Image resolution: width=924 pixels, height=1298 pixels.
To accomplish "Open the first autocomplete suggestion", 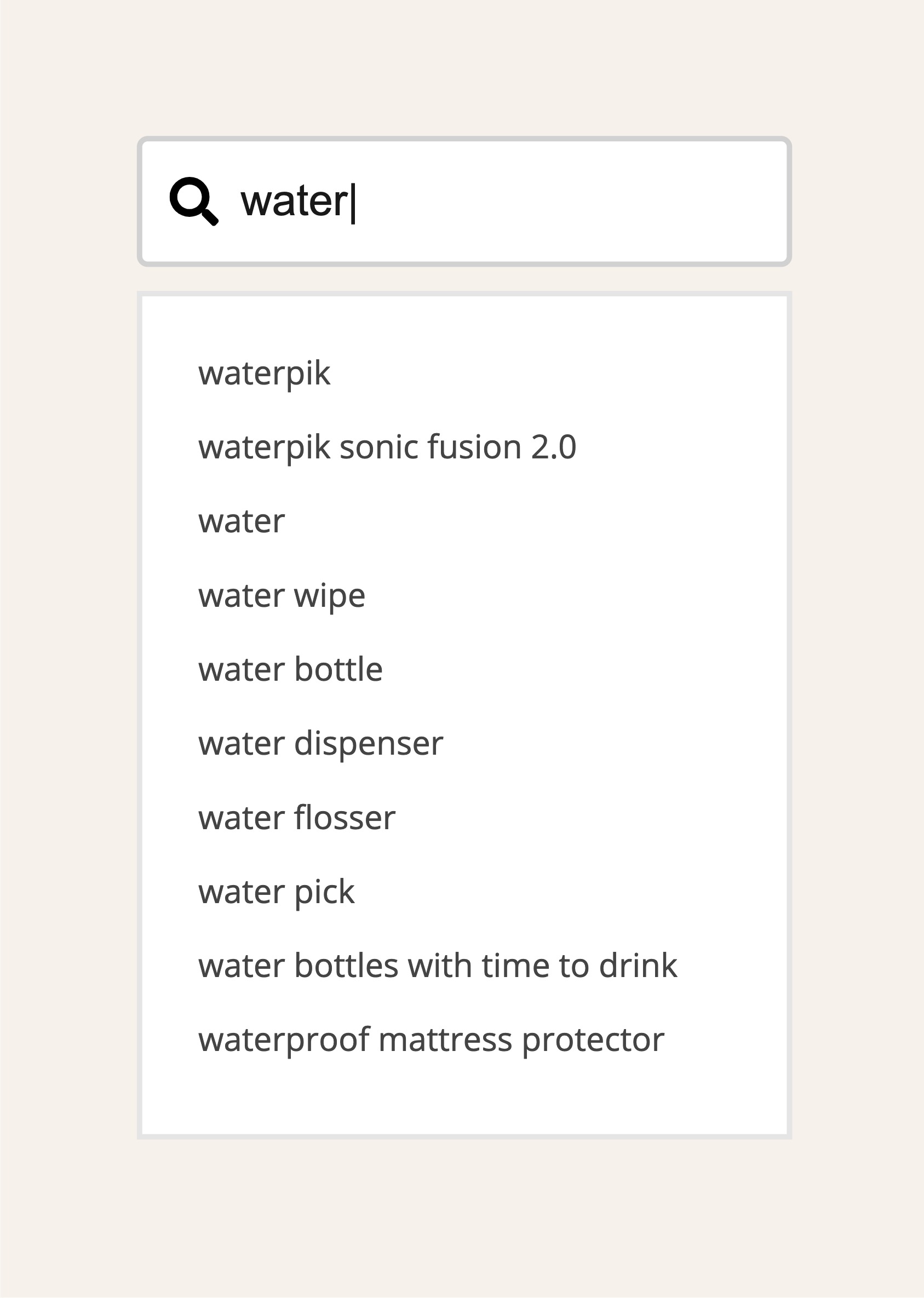I will point(264,374).
